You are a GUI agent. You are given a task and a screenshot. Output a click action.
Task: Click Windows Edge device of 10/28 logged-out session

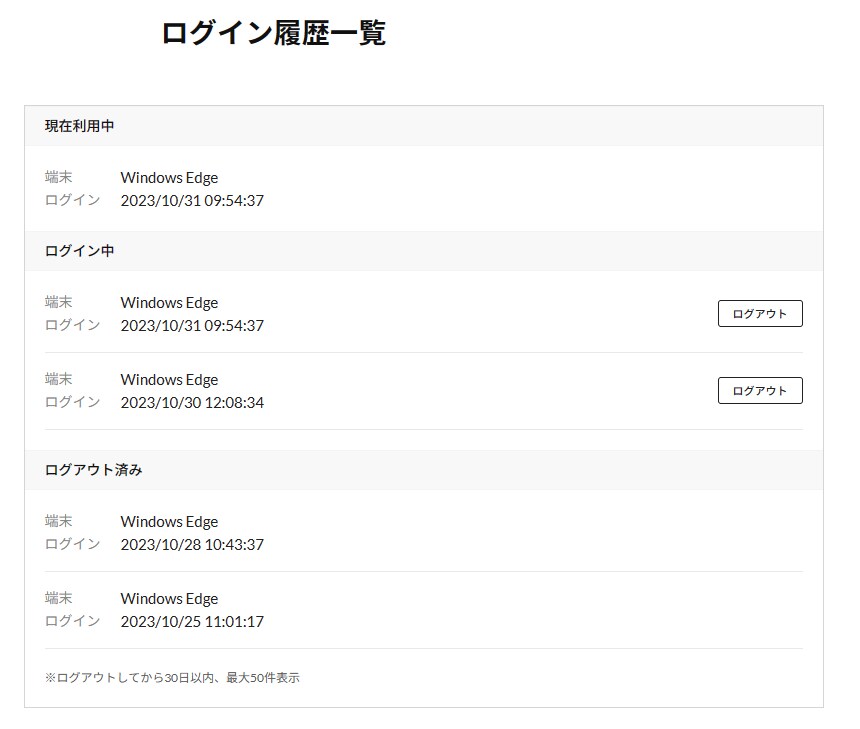169,522
